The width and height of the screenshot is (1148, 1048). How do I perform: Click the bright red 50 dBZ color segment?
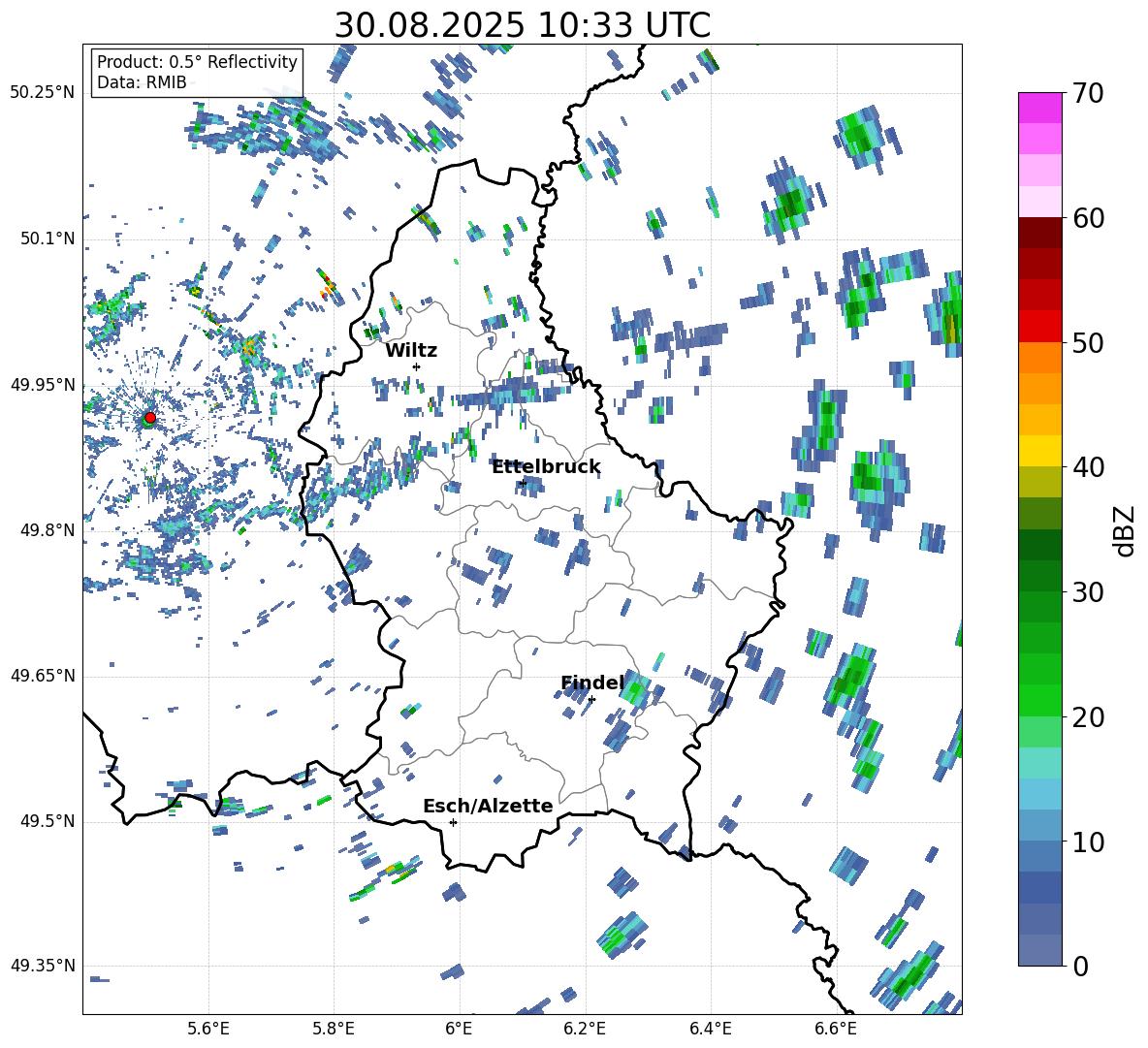(x=1039, y=327)
